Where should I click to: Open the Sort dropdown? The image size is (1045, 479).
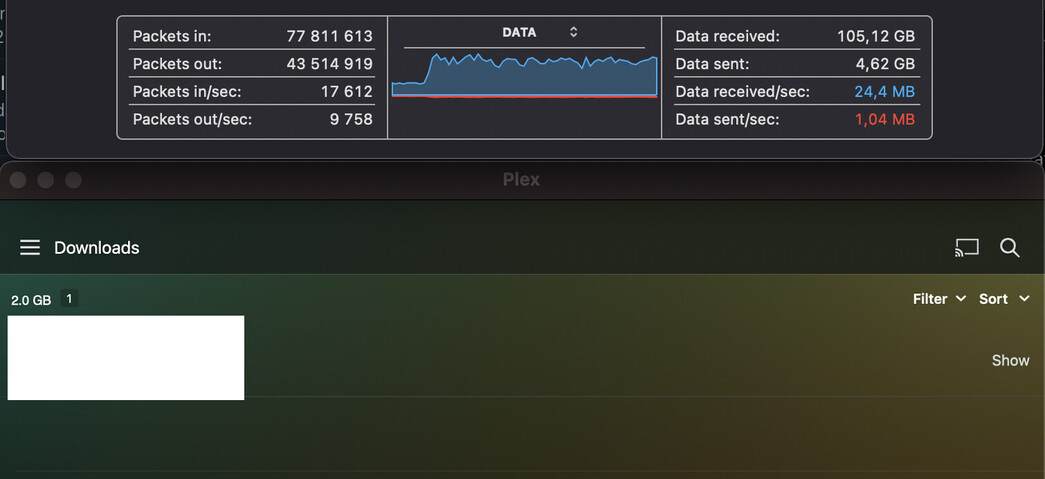click(x=1004, y=299)
